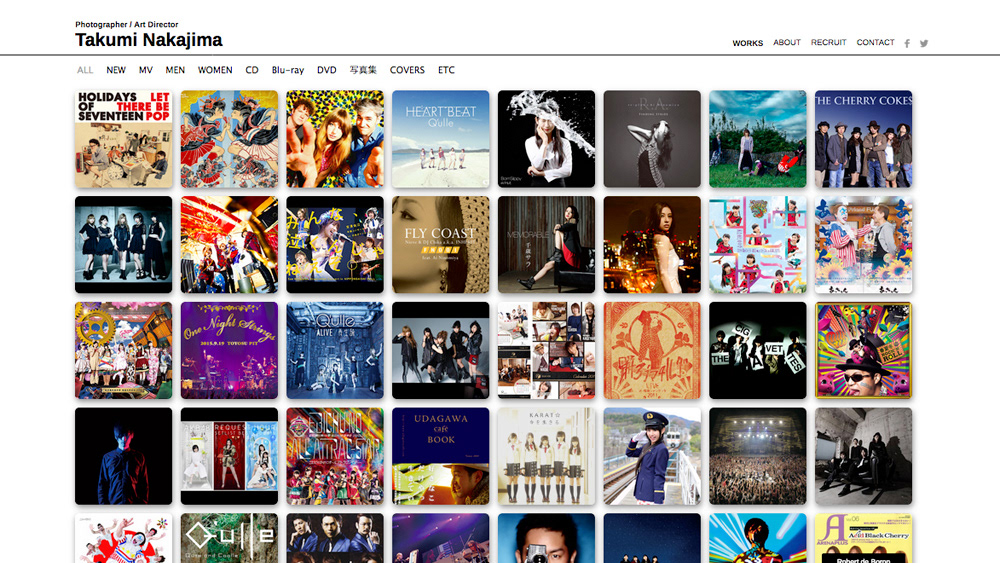1000x563 pixels.
Task: Open Holidays of Seventeen Let There Be Pop thumbnail
Action: pos(124,139)
